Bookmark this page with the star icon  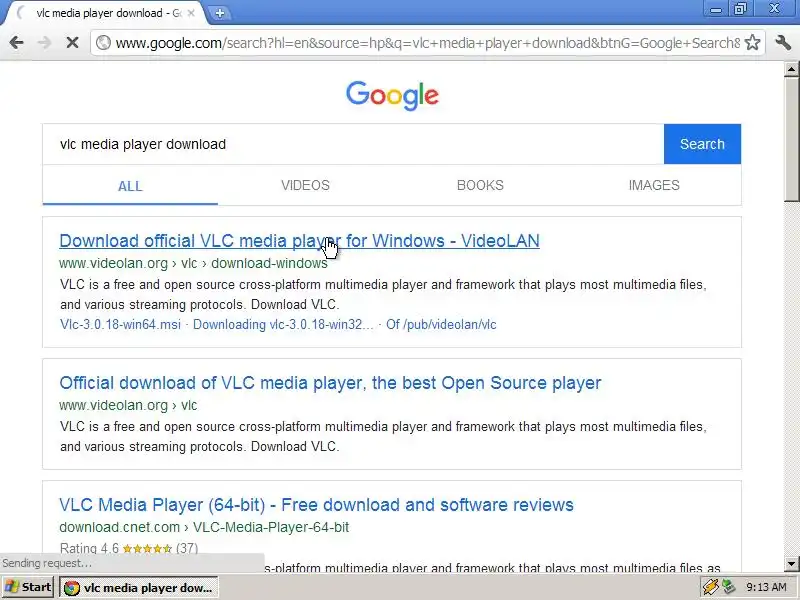(753, 42)
